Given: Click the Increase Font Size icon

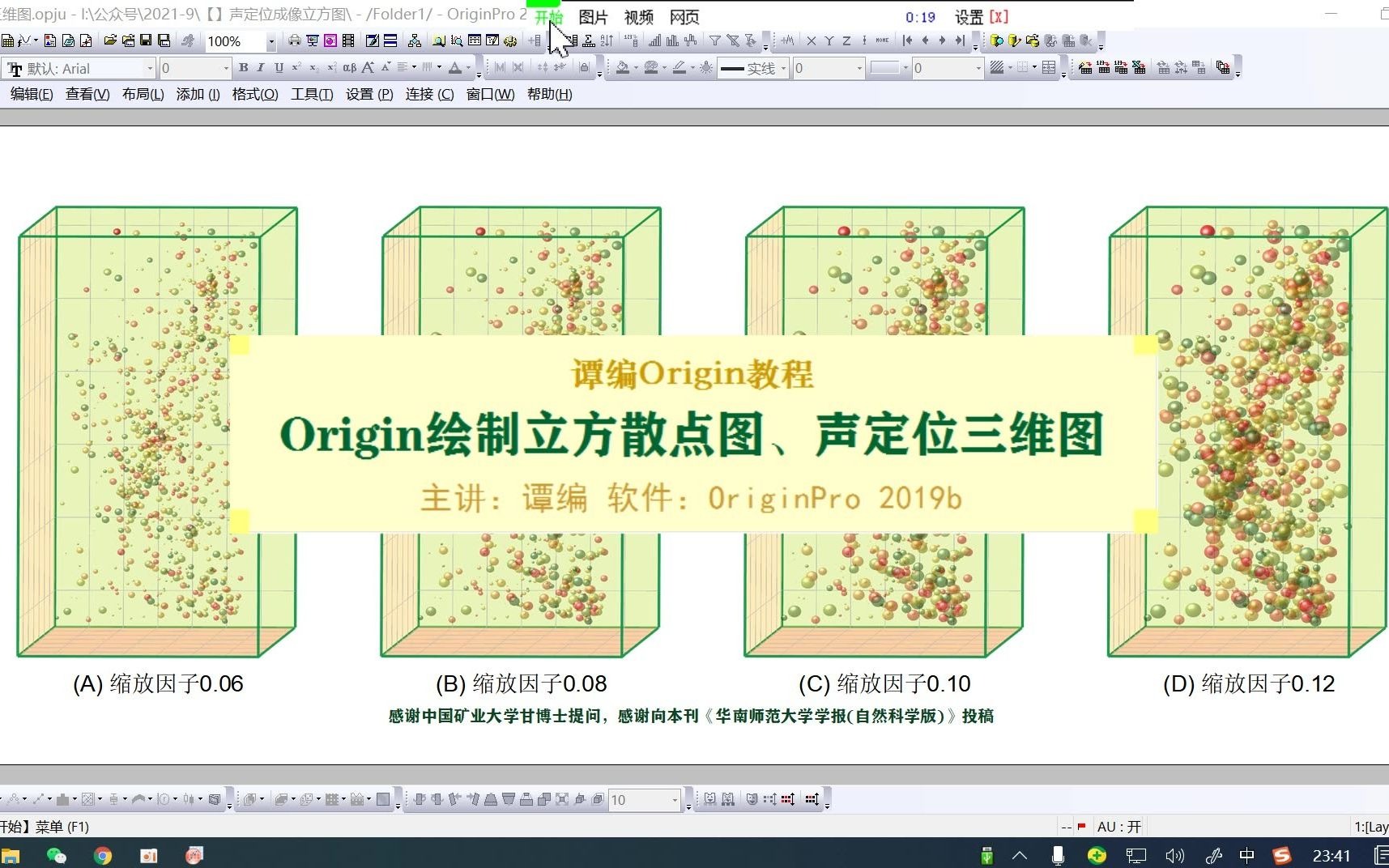Looking at the screenshot, I should tap(369, 68).
